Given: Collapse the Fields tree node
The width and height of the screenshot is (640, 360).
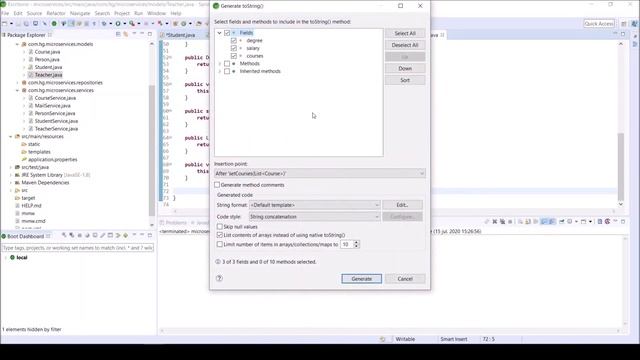Looking at the screenshot, I should (x=219, y=33).
